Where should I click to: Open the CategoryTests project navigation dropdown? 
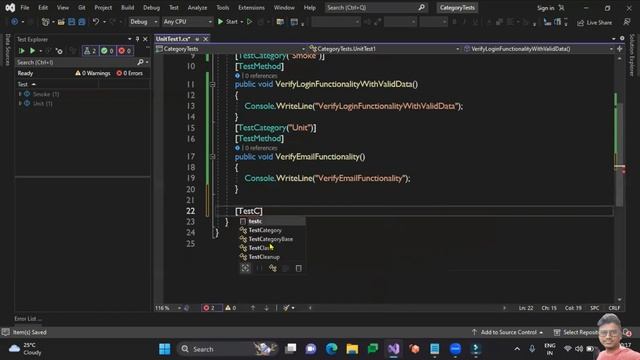230,49
